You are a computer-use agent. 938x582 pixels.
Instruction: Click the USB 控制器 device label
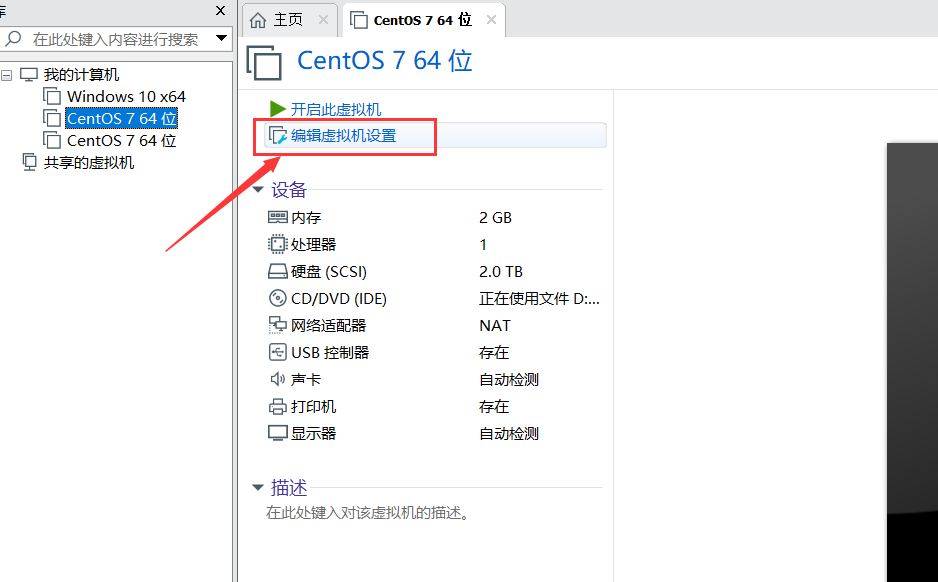click(x=330, y=353)
